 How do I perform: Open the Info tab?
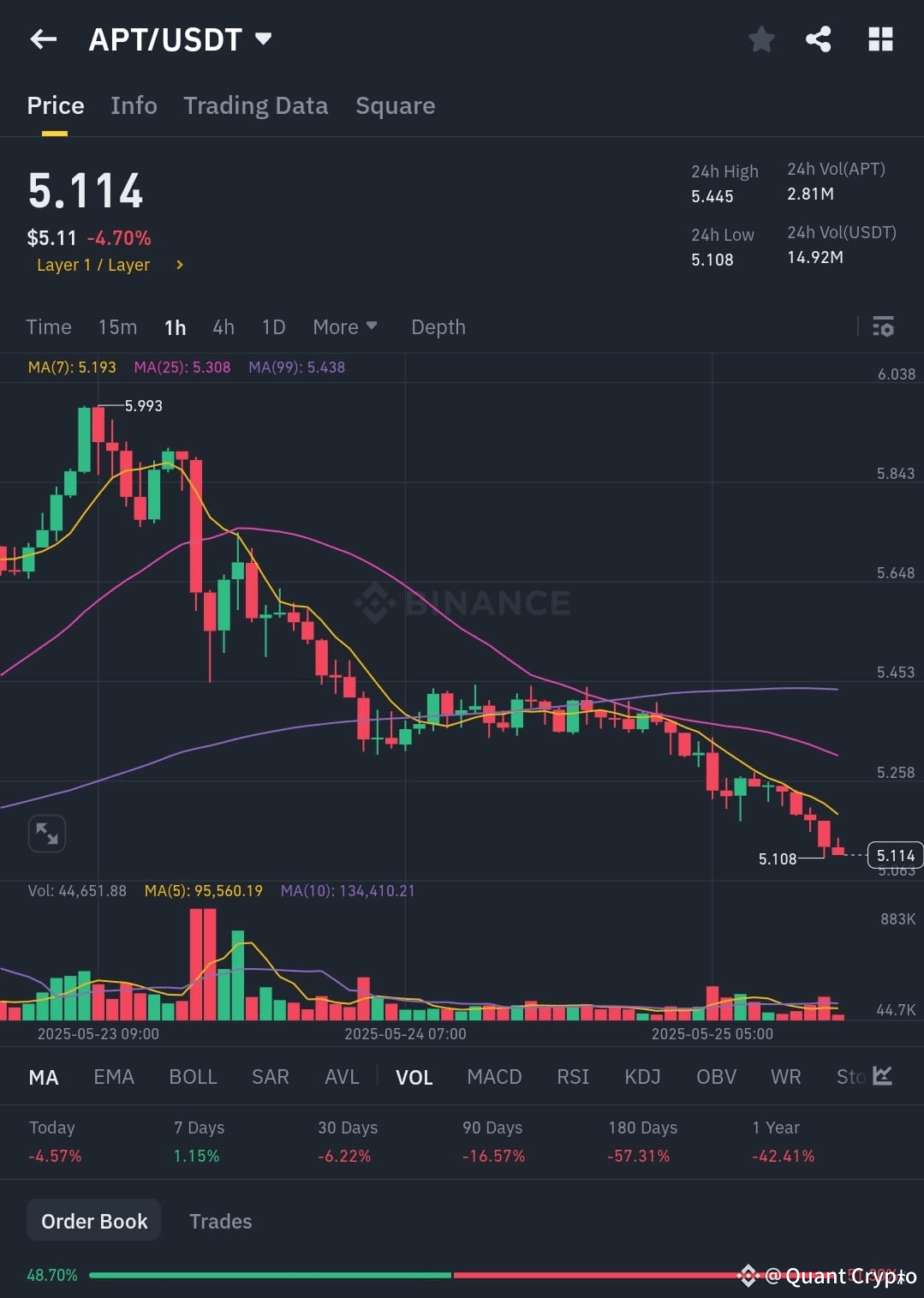point(134,105)
